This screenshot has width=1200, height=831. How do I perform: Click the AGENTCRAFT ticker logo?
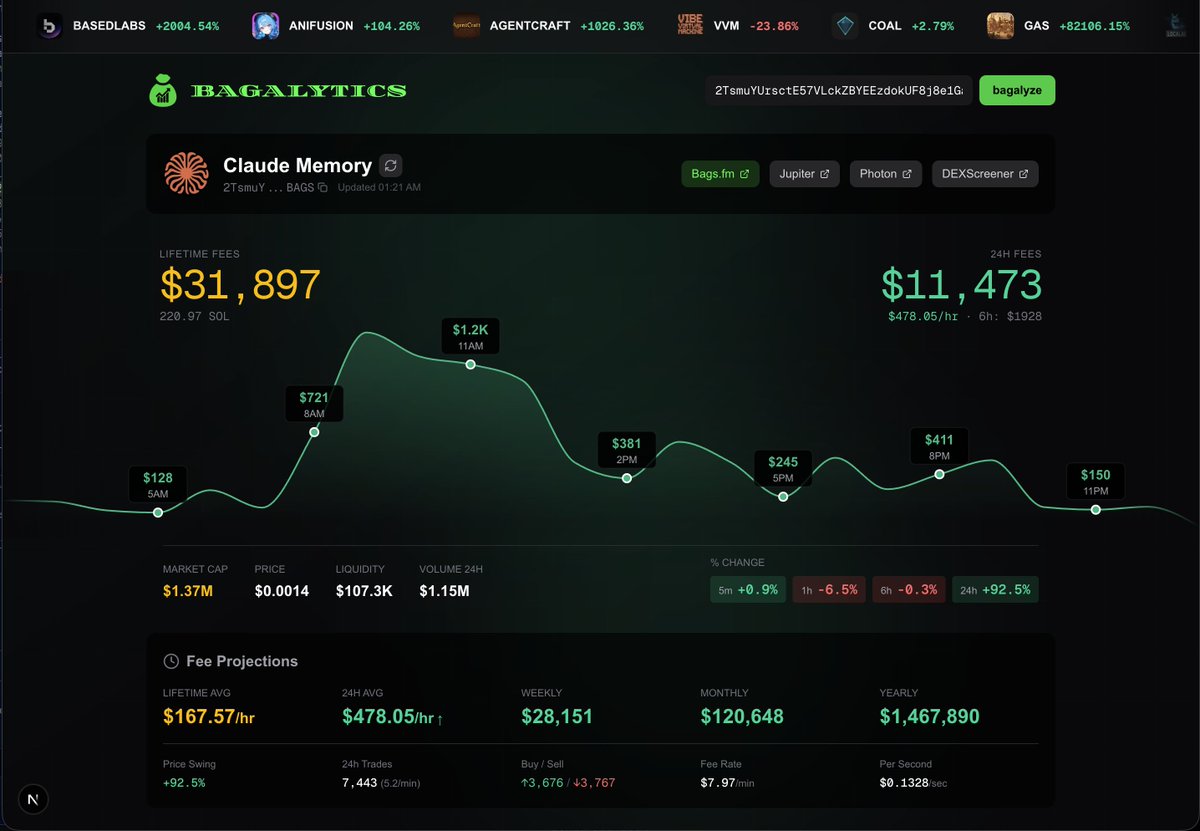465,26
